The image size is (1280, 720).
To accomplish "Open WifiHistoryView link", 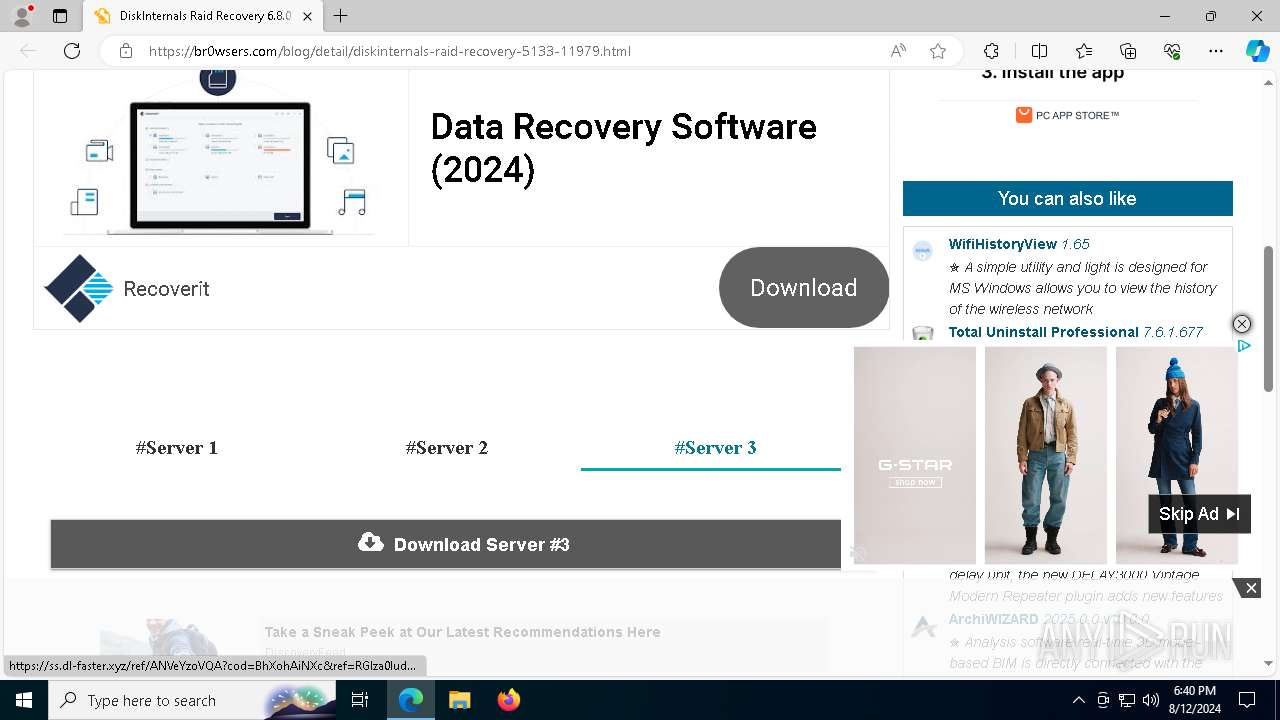I will click(1003, 244).
